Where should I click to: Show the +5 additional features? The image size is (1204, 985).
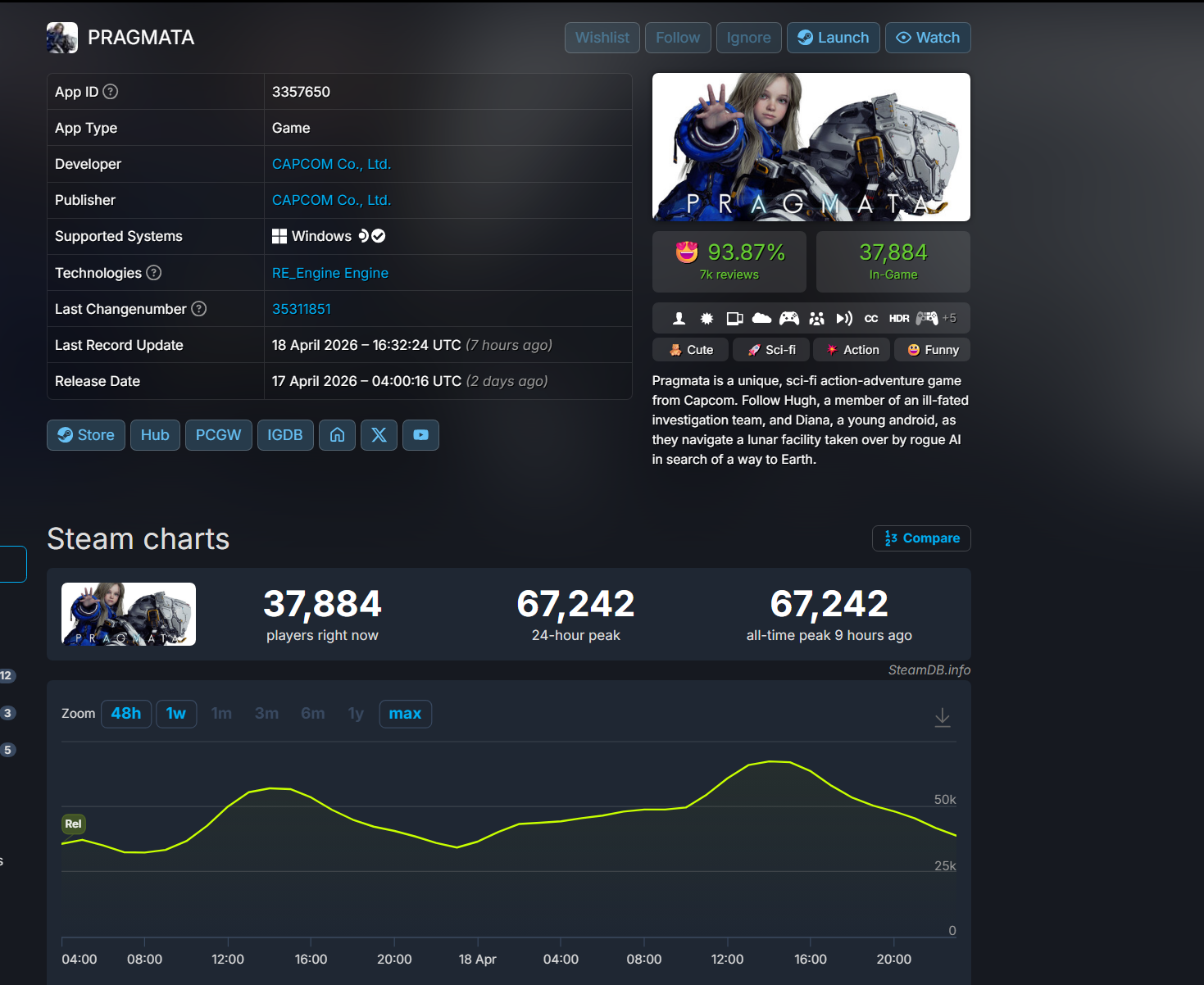click(949, 318)
